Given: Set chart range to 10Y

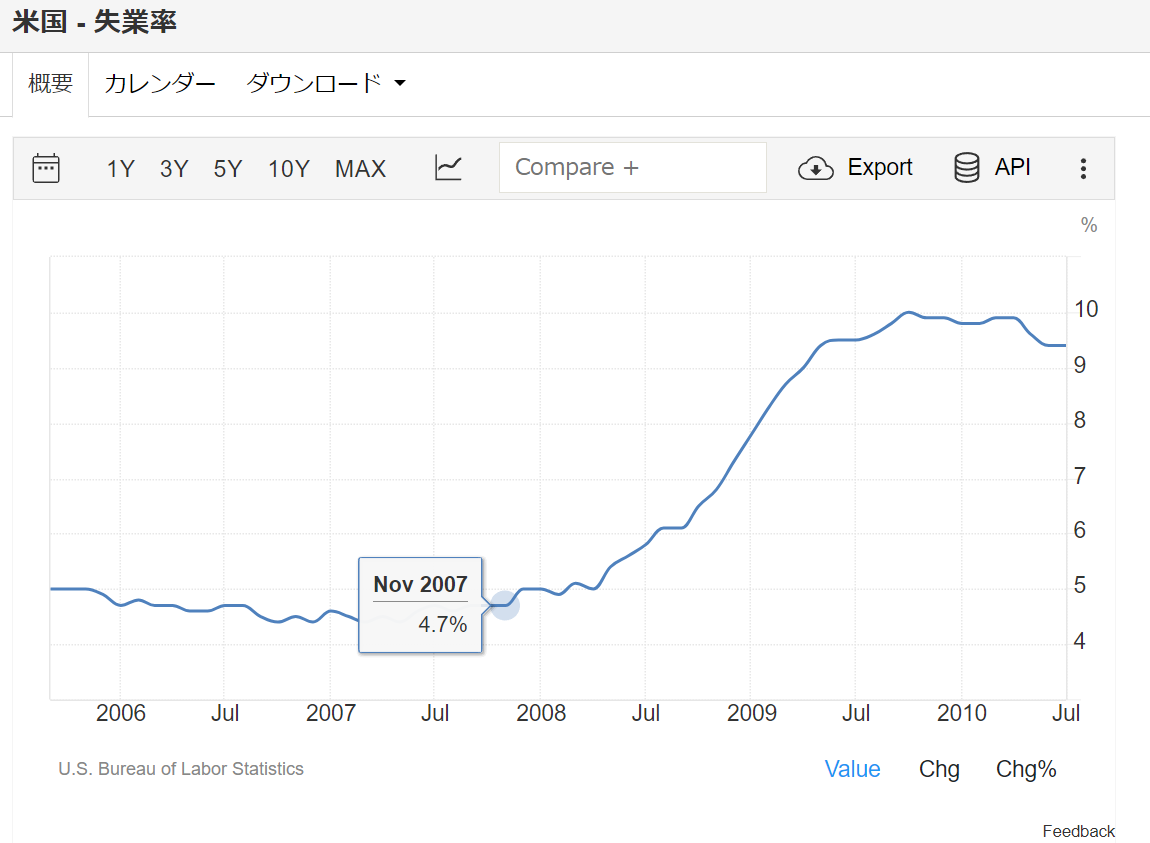Looking at the screenshot, I should [x=288, y=169].
